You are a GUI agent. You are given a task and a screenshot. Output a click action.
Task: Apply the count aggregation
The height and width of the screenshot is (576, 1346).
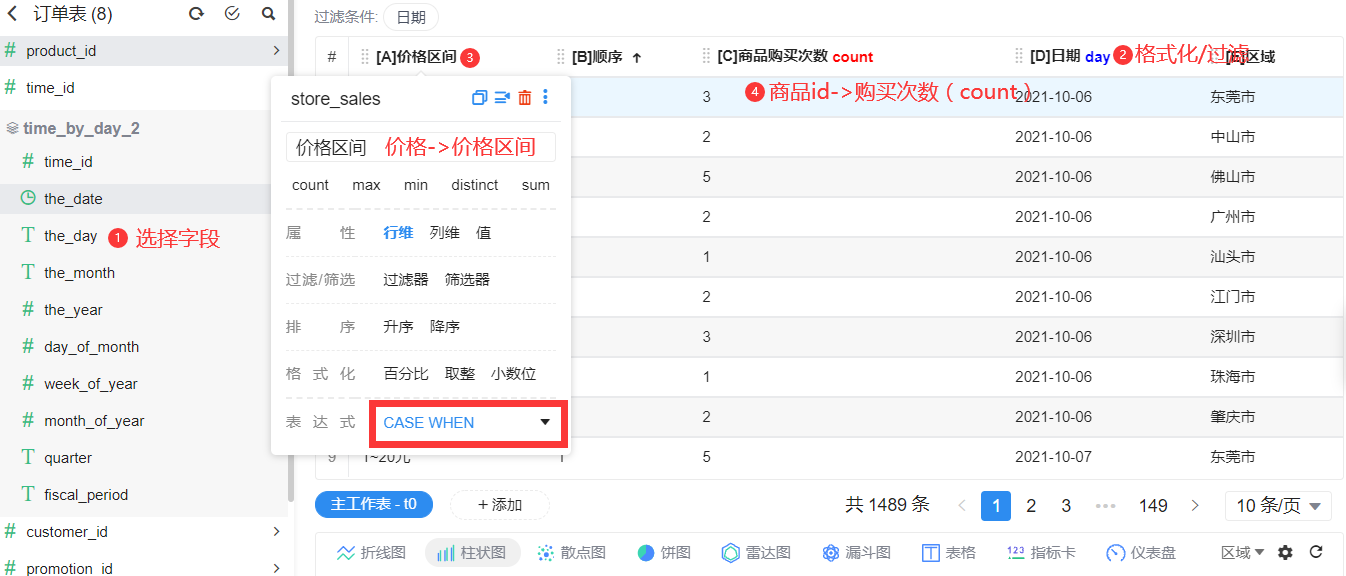(x=310, y=185)
